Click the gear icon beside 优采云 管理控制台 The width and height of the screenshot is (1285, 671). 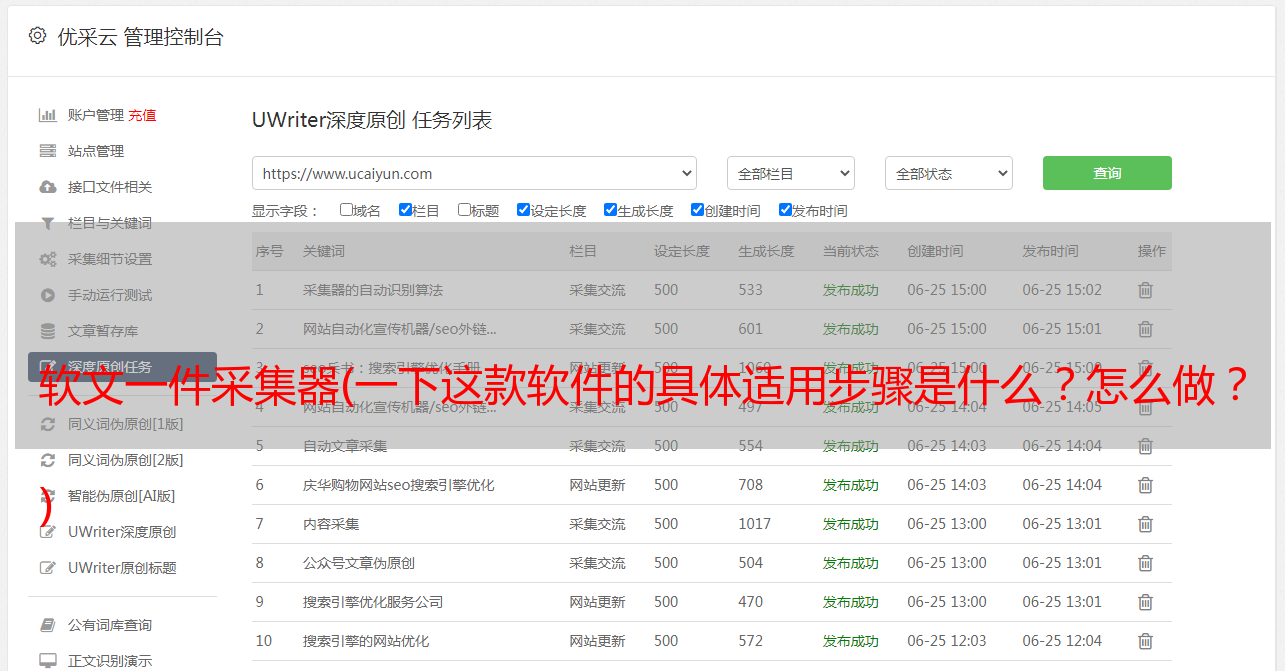click(x=37, y=36)
